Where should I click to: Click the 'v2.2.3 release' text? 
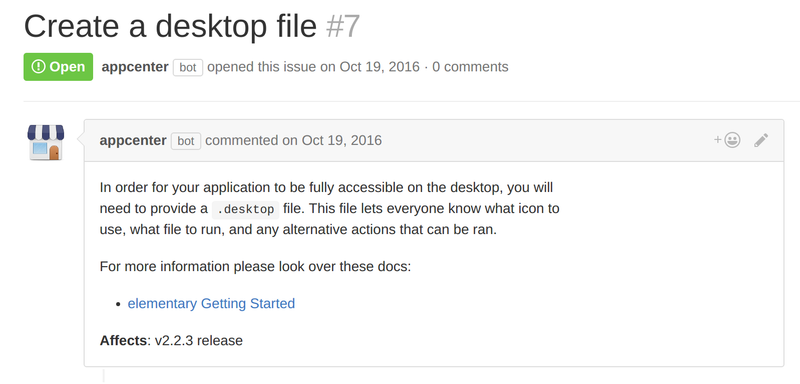tap(198, 340)
